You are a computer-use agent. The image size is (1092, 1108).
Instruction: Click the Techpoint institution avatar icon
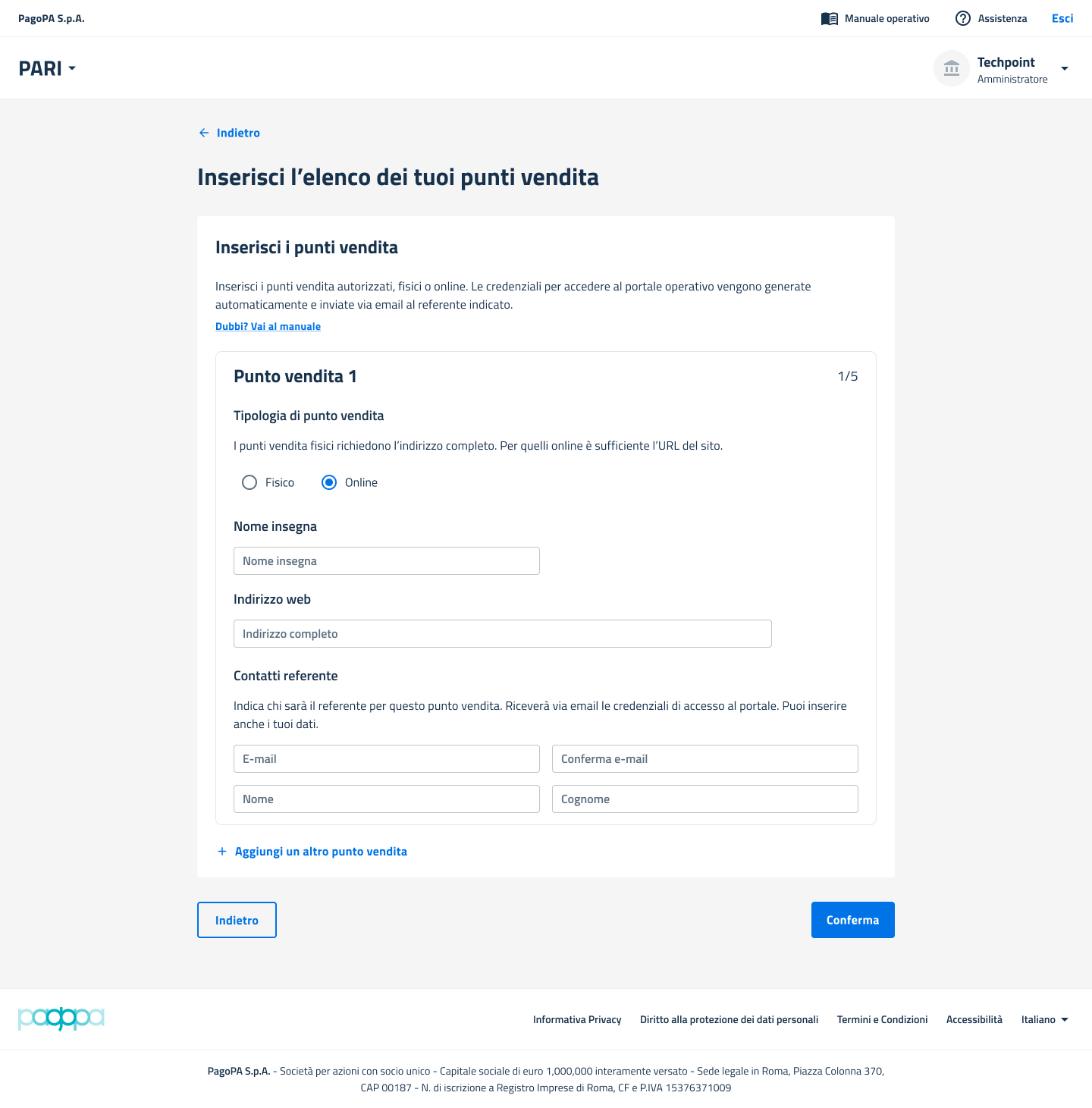[951, 69]
